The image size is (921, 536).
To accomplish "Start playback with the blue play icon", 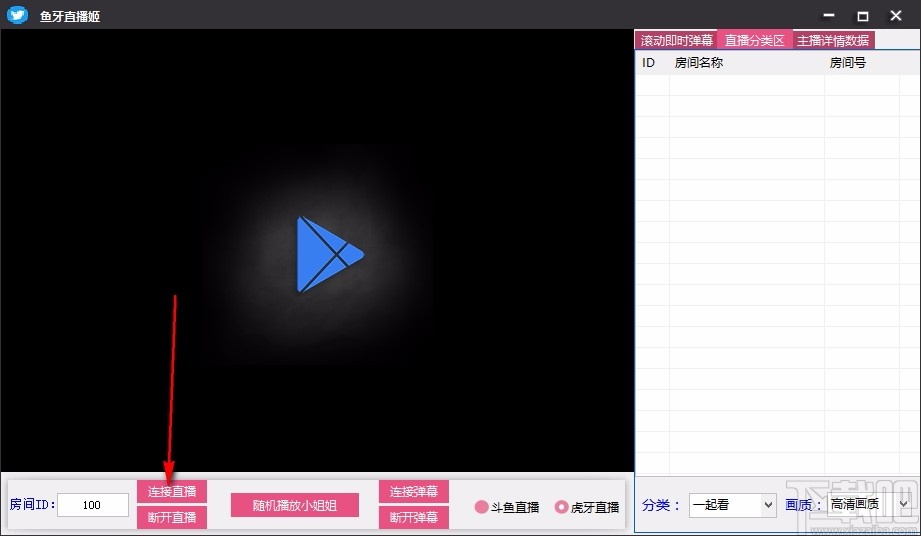I will [x=330, y=254].
